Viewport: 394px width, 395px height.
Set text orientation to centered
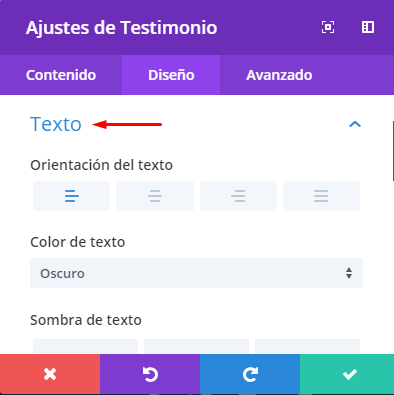coord(155,196)
